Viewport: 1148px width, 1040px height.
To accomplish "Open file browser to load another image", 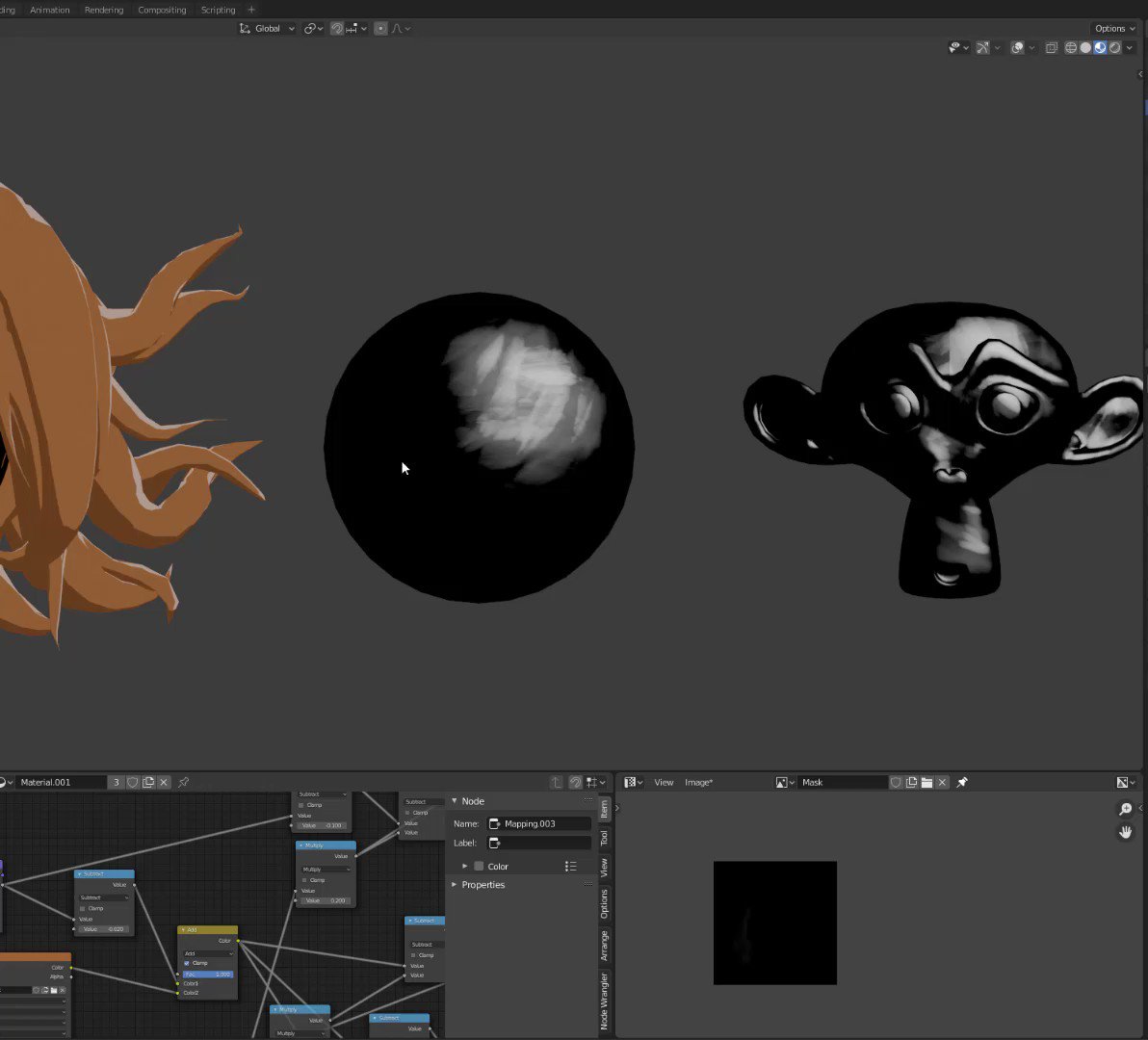I will [x=927, y=782].
